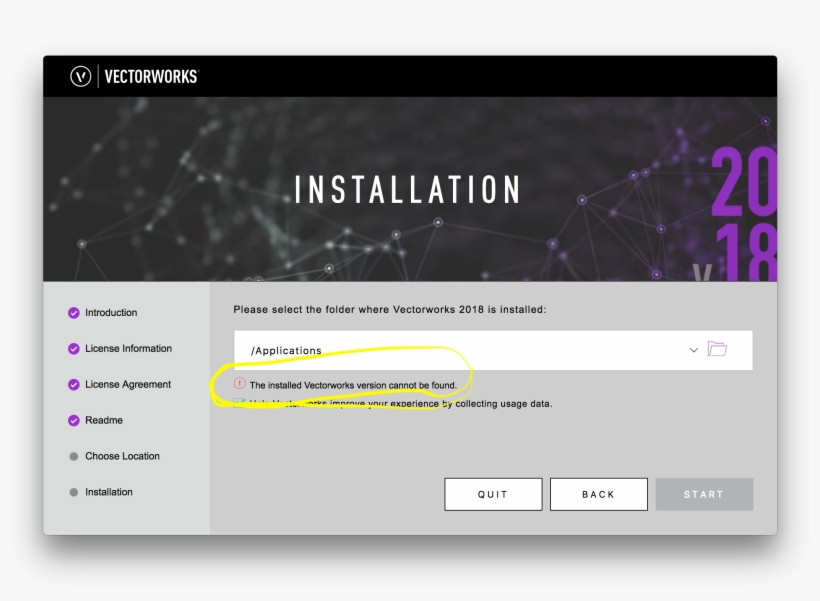Go back with the BACK button
The height and width of the screenshot is (601, 820).
[x=598, y=494]
